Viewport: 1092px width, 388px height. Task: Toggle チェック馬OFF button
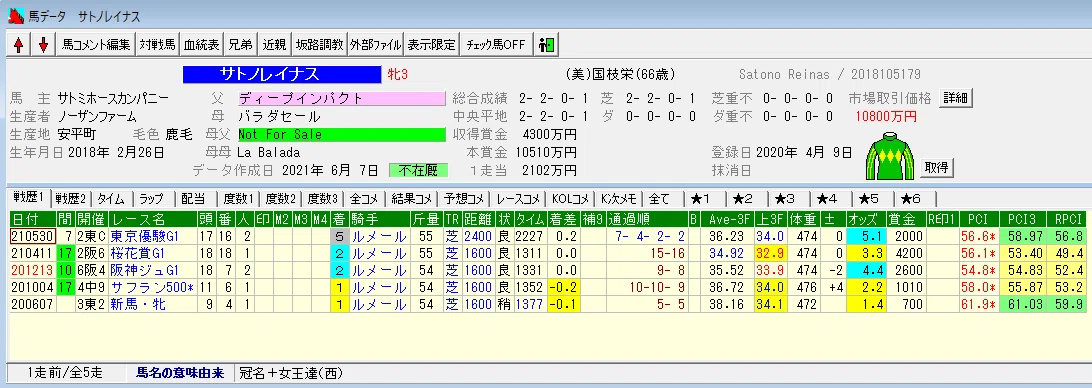point(496,45)
